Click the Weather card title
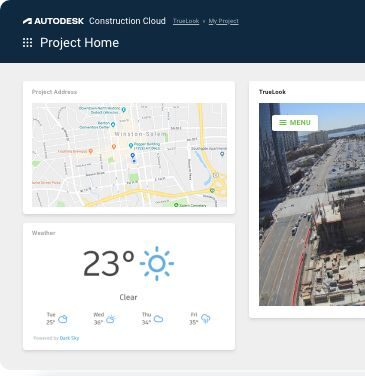365x376 pixels. point(44,233)
